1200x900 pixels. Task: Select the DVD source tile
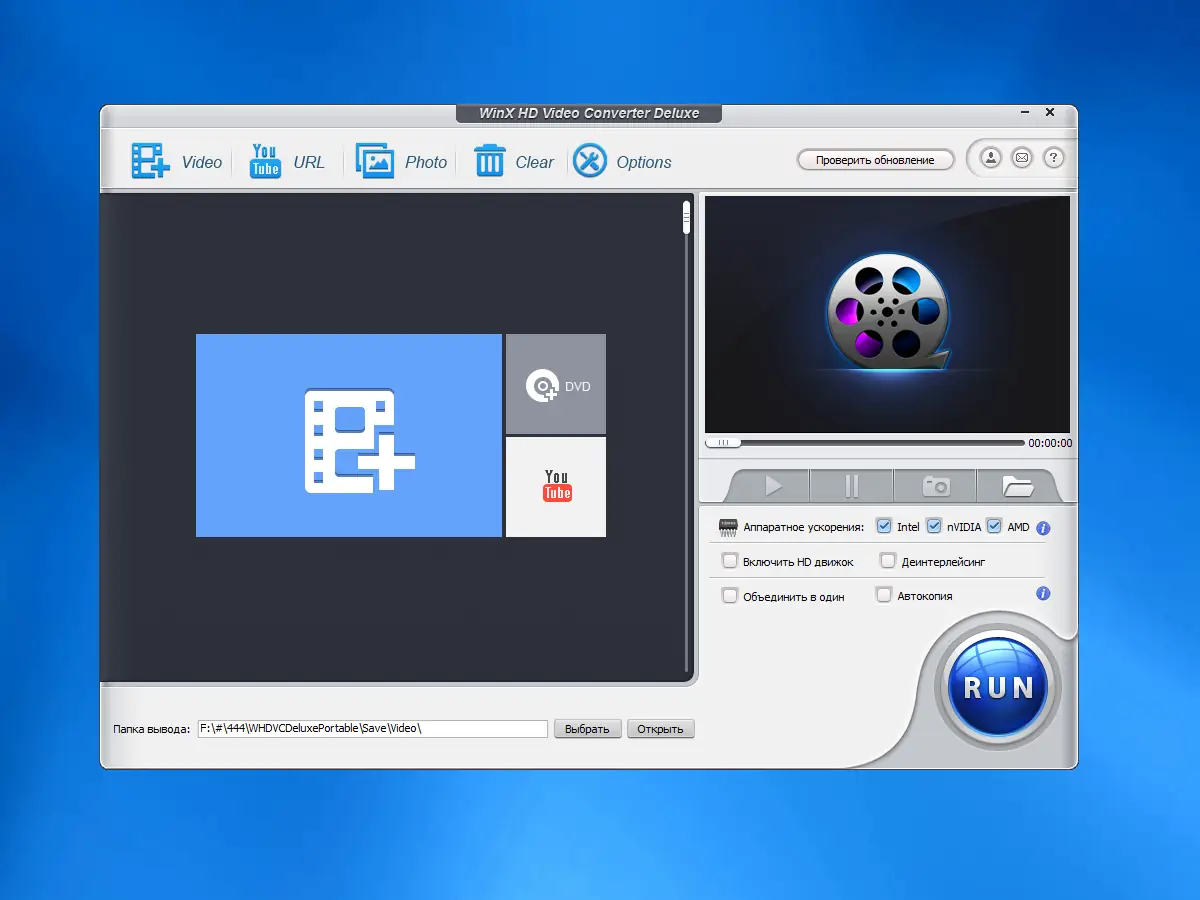point(555,384)
